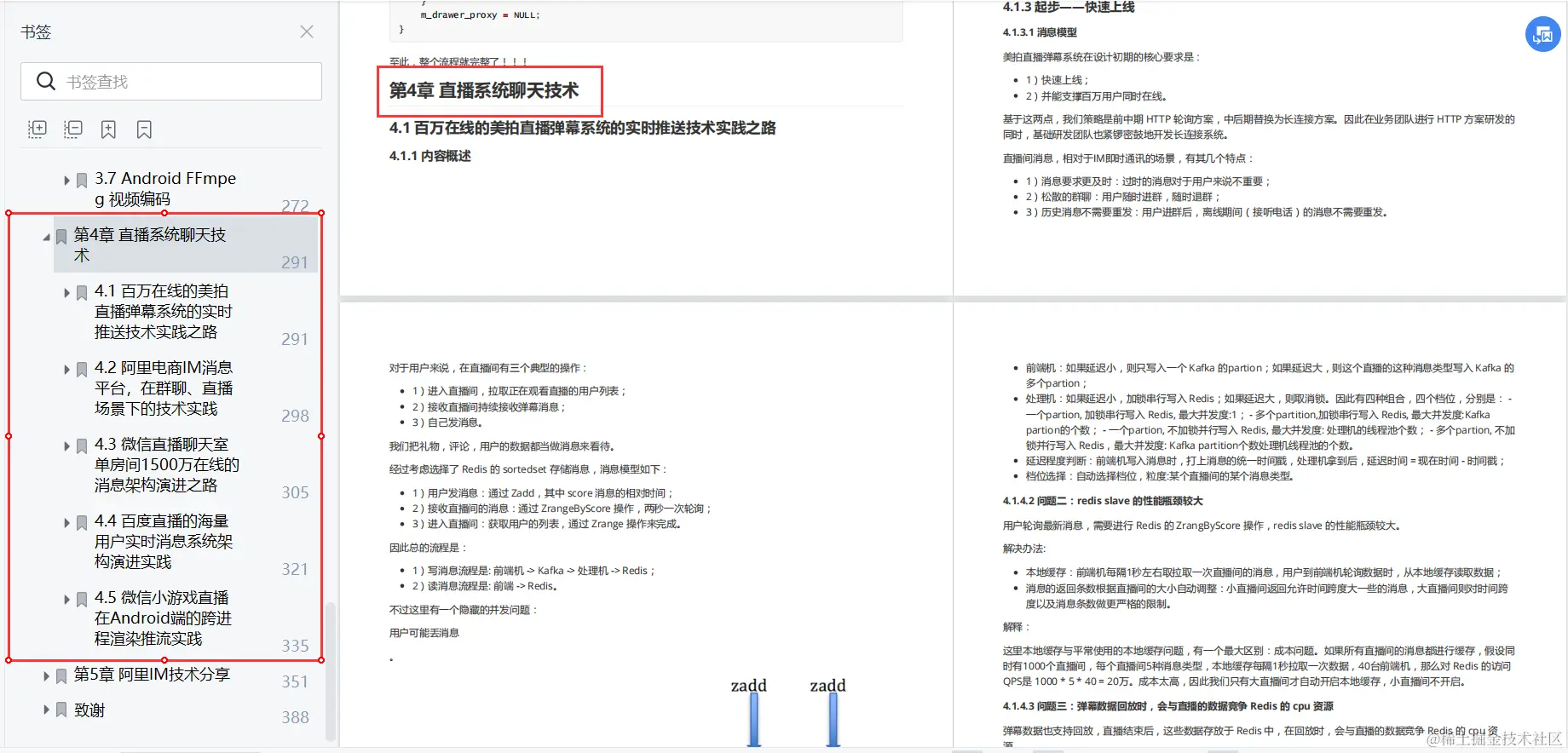This screenshot has height=753, width=1568.
Task: Click the blue floating translate button
Action: [1542, 35]
